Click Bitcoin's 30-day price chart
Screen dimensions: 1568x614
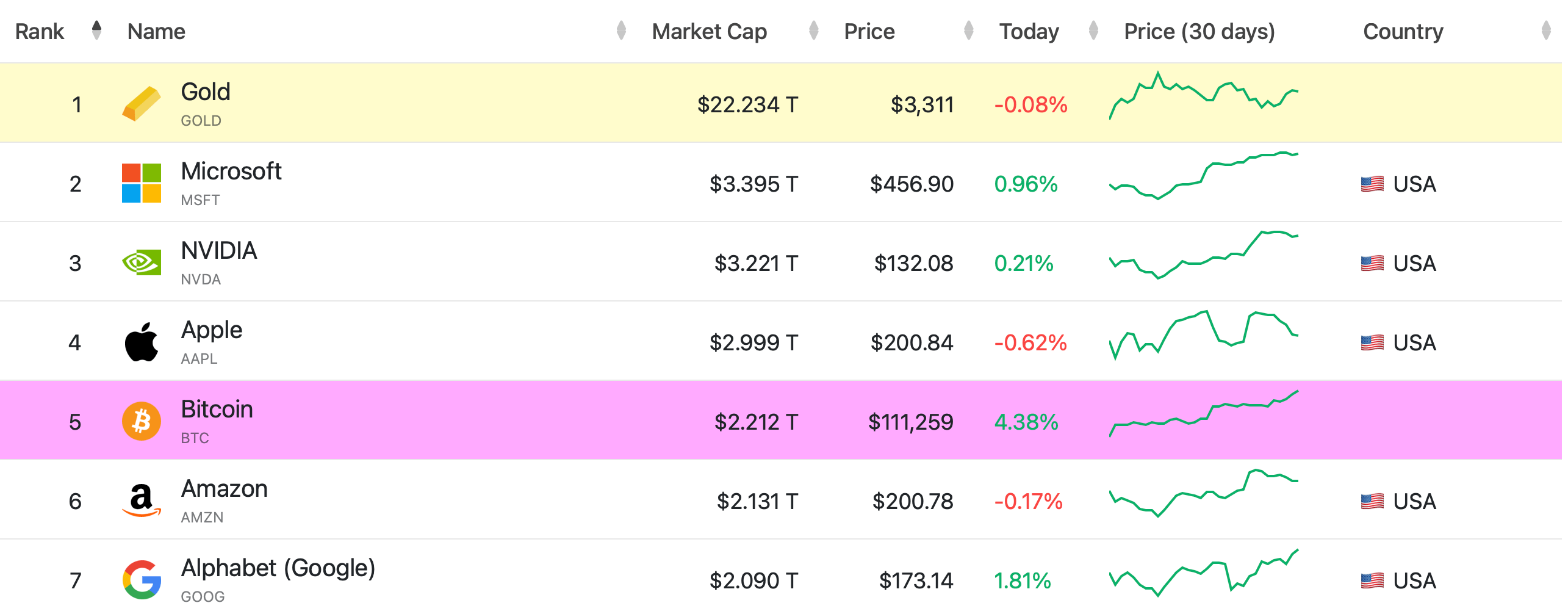1203,414
